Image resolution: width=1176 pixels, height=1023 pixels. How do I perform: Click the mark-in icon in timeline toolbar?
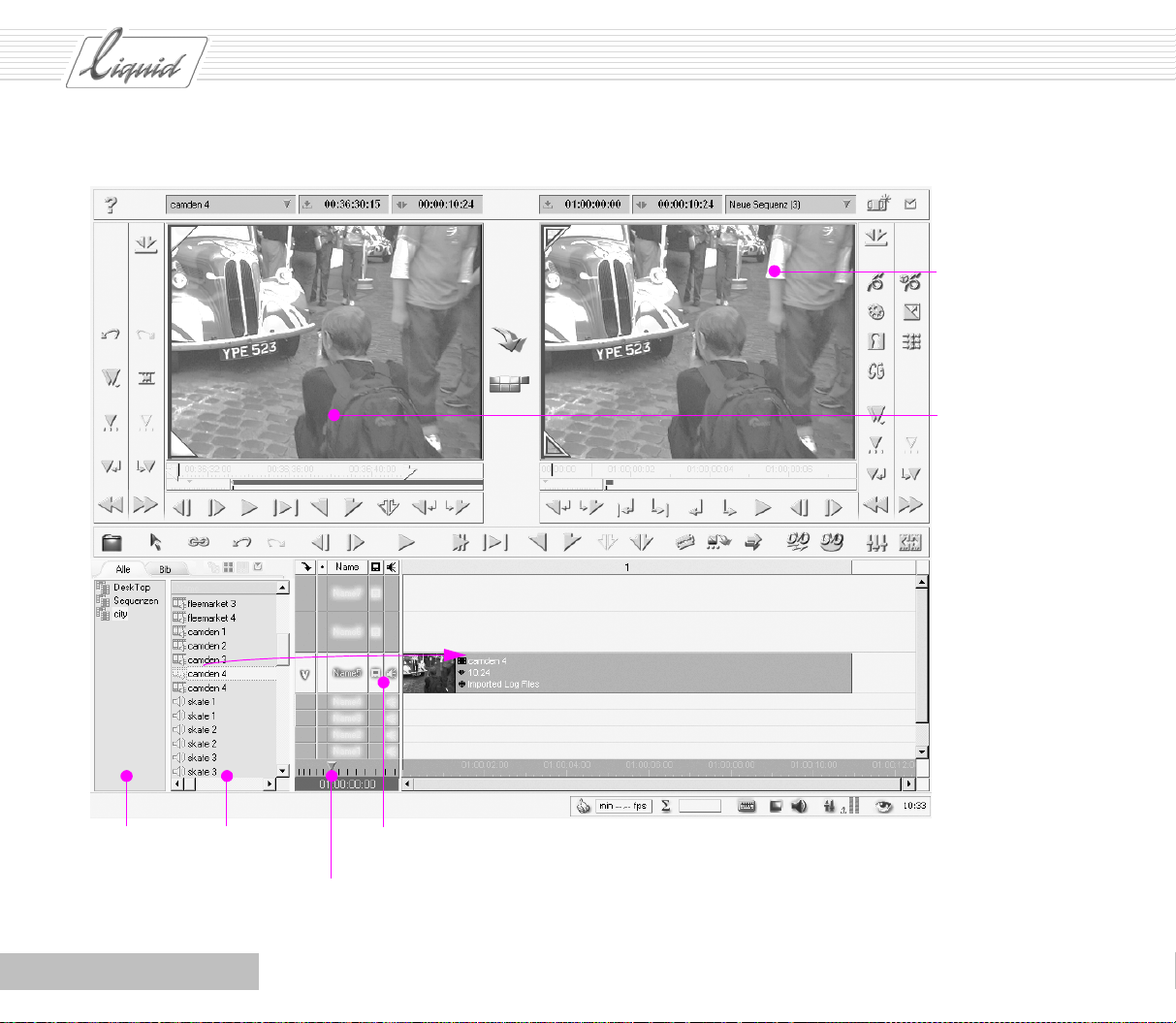click(537, 543)
